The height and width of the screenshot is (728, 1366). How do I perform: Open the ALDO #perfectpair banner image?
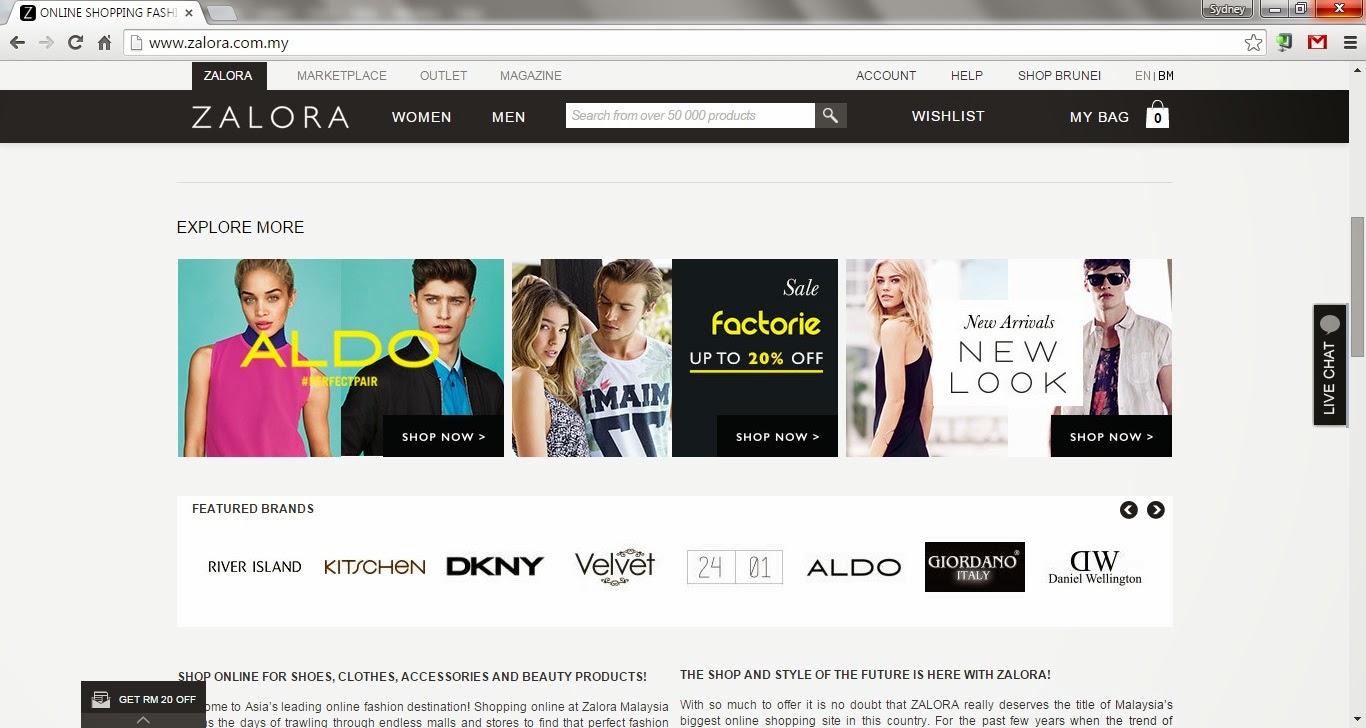(x=341, y=358)
